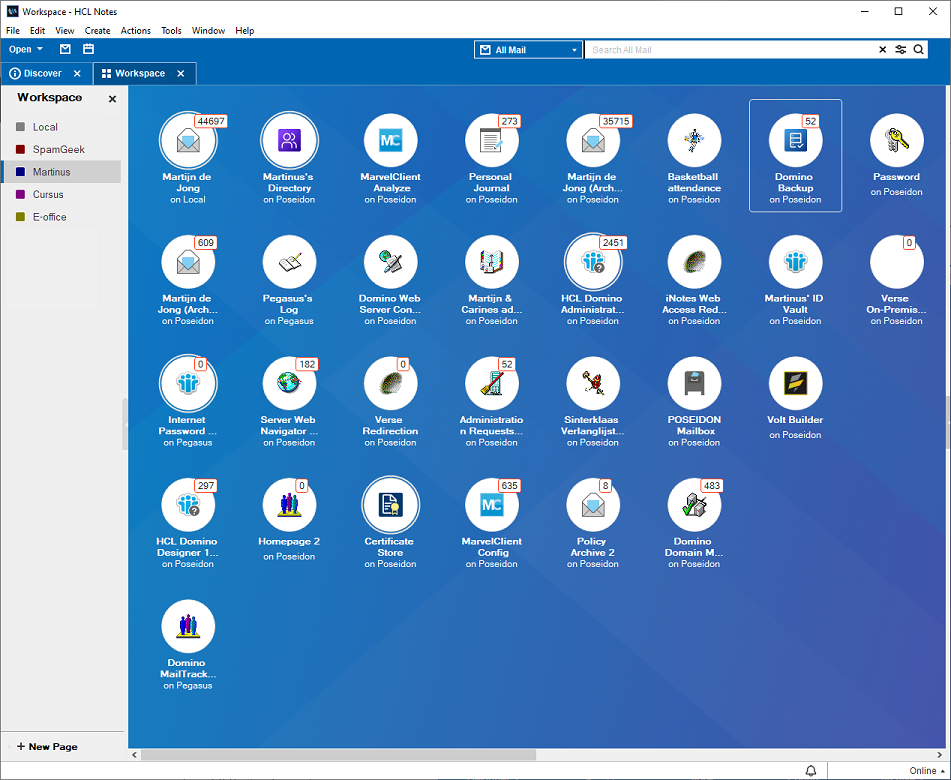
Task: Open the Create menu
Action: [x=98, y=30]
